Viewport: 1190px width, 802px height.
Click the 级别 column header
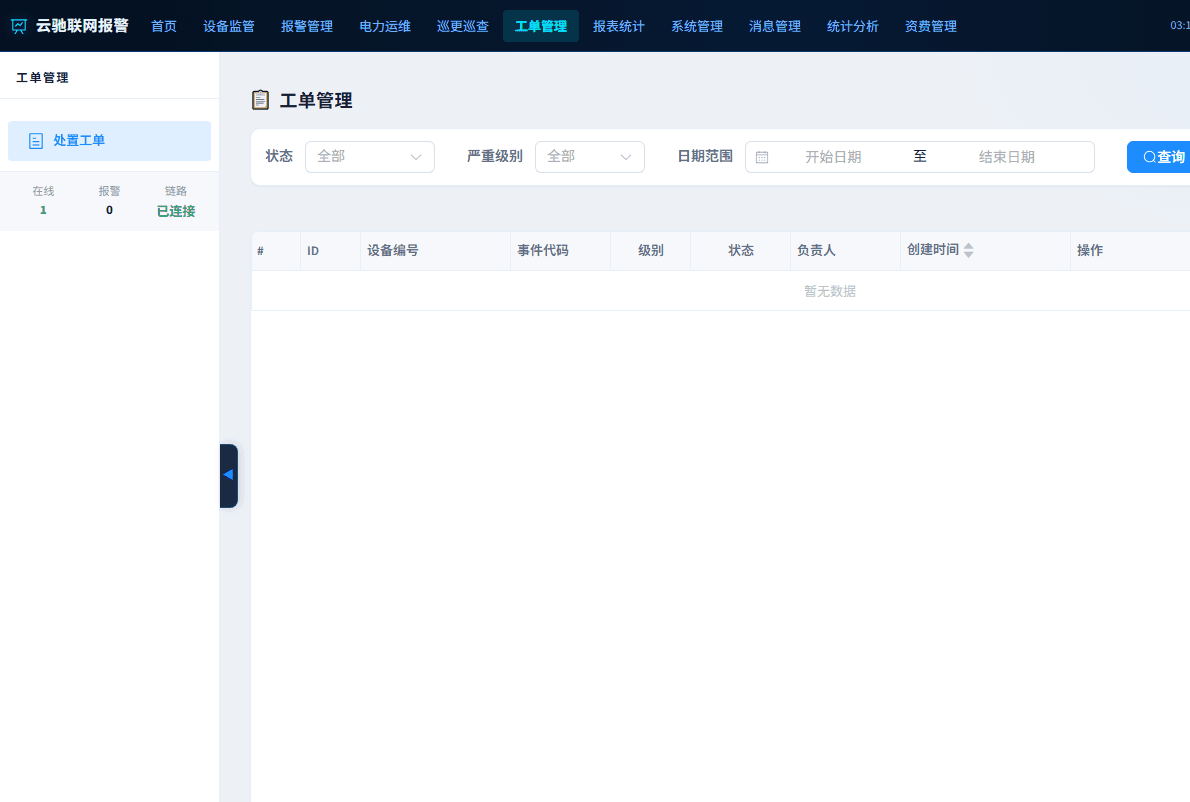650,250
